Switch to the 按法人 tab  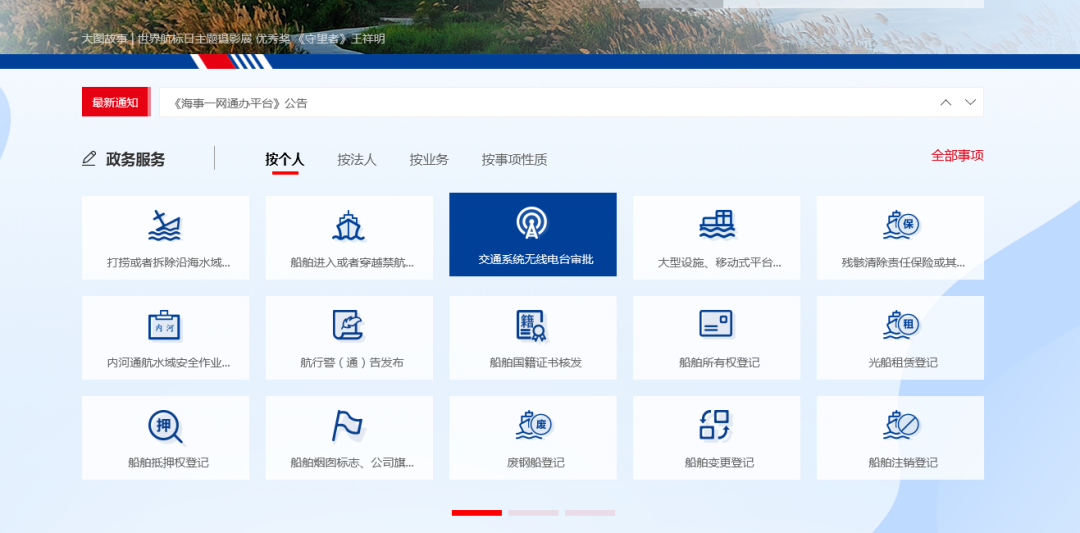[357, 160]
